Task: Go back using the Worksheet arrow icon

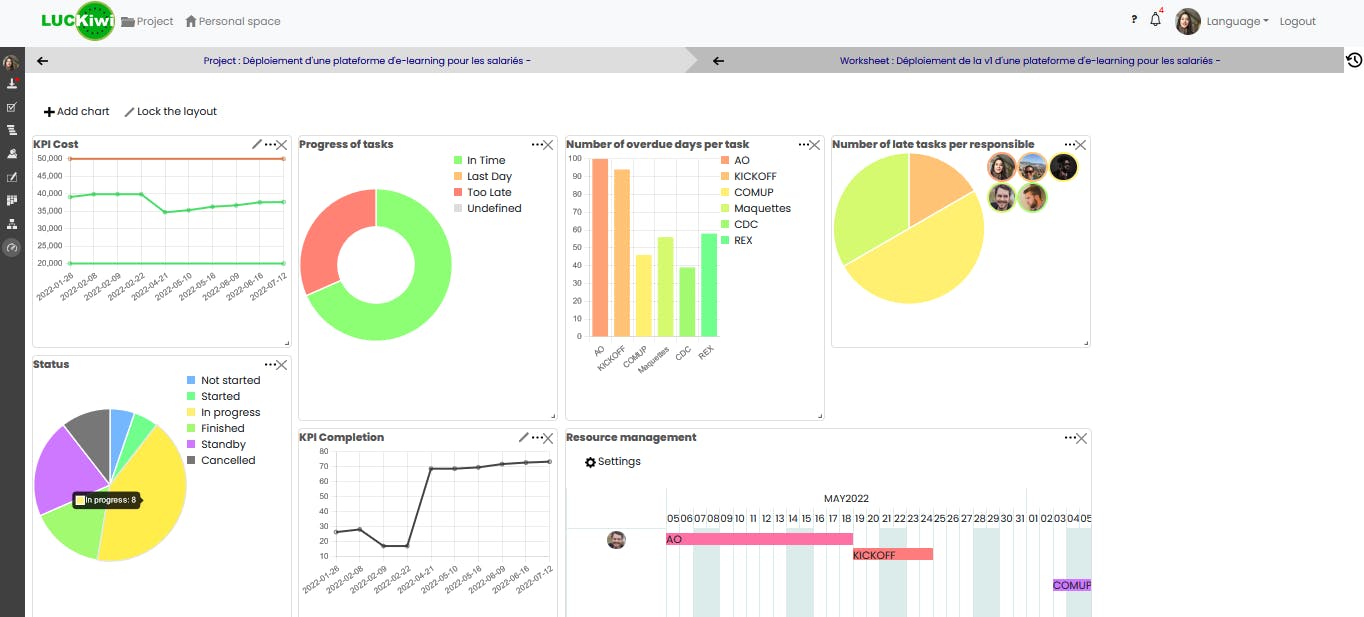Action: pos(718,61)
